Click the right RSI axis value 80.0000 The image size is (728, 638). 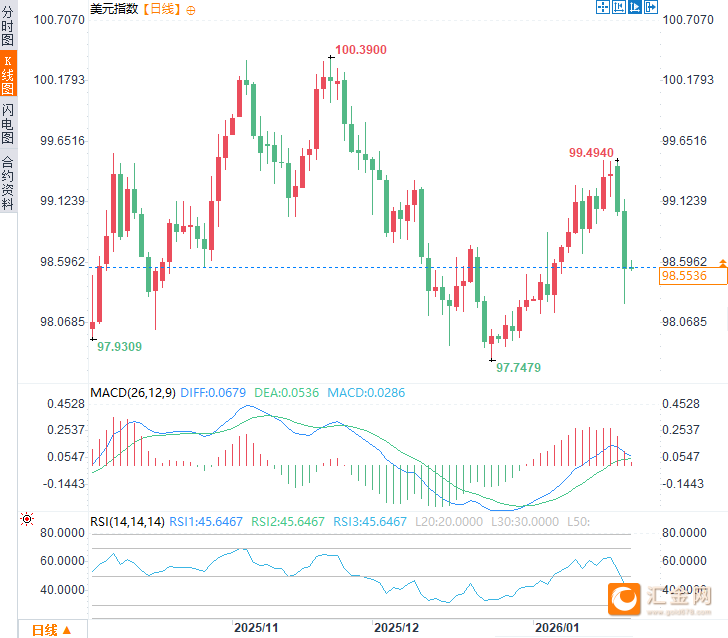(x=684, y=533)
